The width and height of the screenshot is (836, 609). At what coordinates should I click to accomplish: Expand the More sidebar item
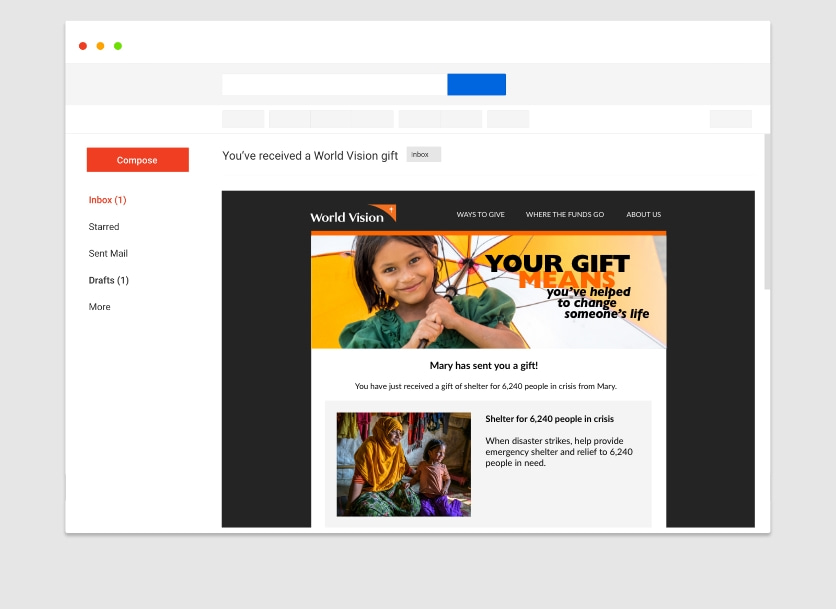100,307
